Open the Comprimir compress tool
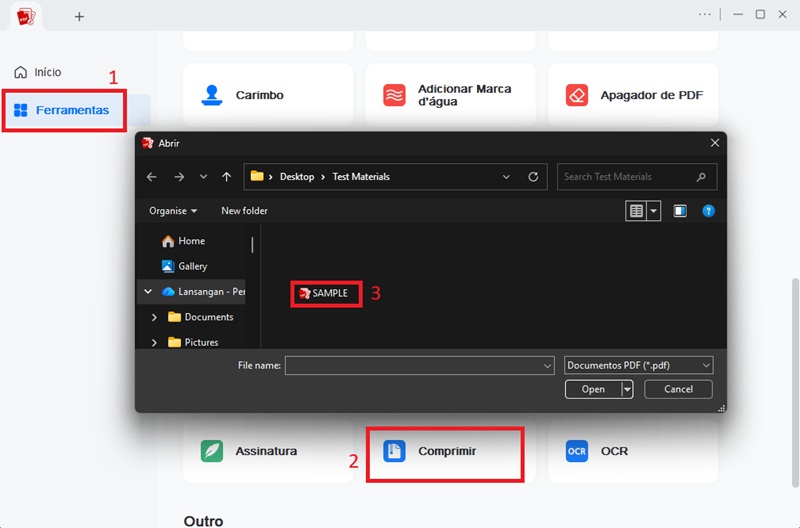The height and width of the screenshot is (528, 800). coord(451,451)
